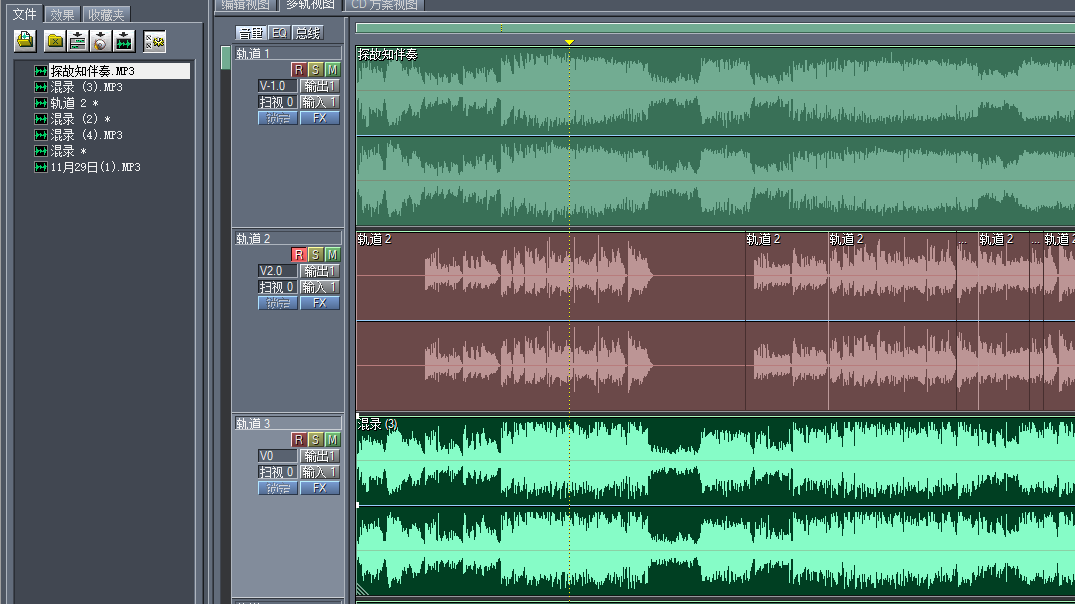
Task: Open the 输入1 input selector on track 2
Action: click(320, 287)
